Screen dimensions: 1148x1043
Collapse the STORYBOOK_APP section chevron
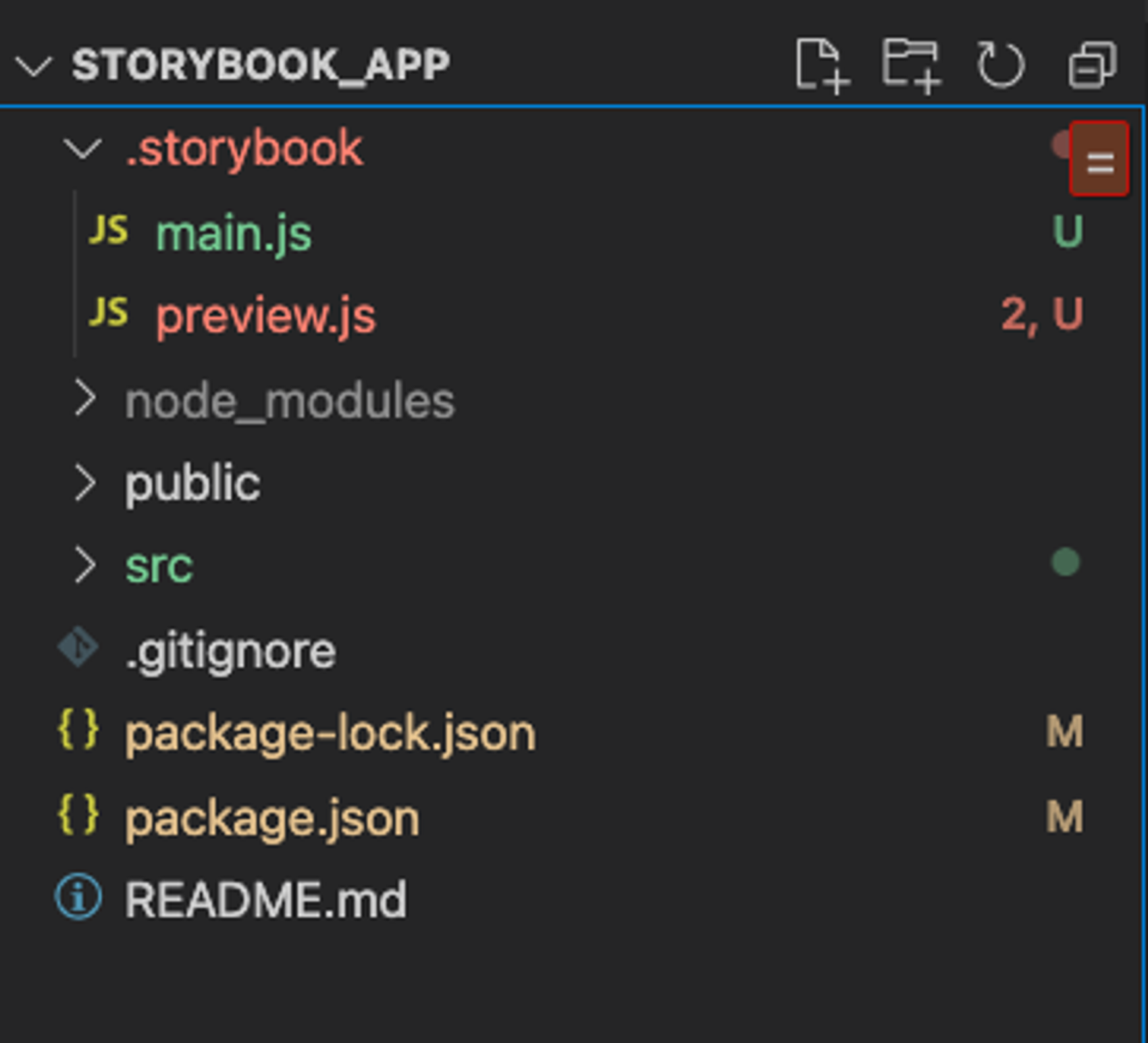pos(33,66)
